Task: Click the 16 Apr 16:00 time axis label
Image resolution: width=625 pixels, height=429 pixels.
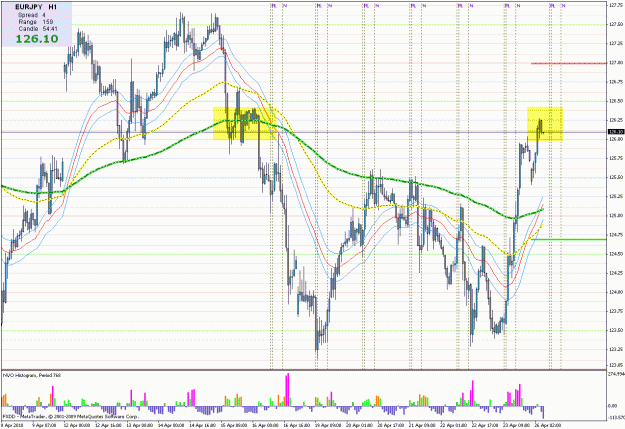Action: click(x=298, y=425)
